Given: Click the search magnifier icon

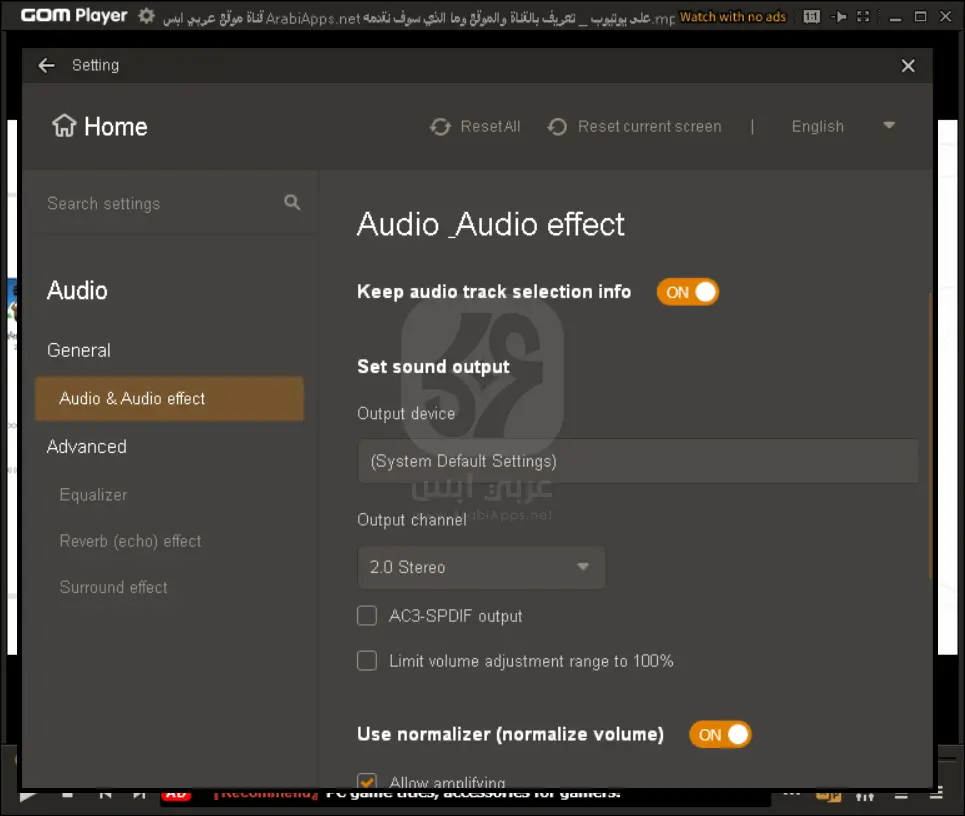Looking at the screenshot, I should [292, 203].
